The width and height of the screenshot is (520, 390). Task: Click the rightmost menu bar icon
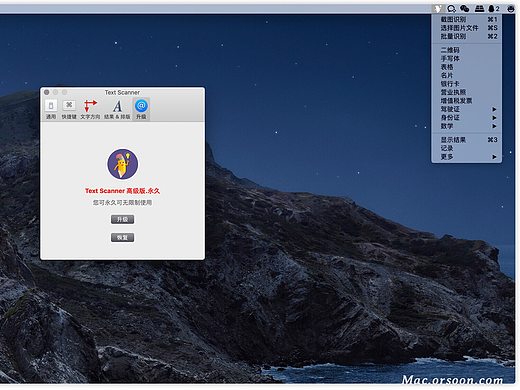tap(511, 9)
